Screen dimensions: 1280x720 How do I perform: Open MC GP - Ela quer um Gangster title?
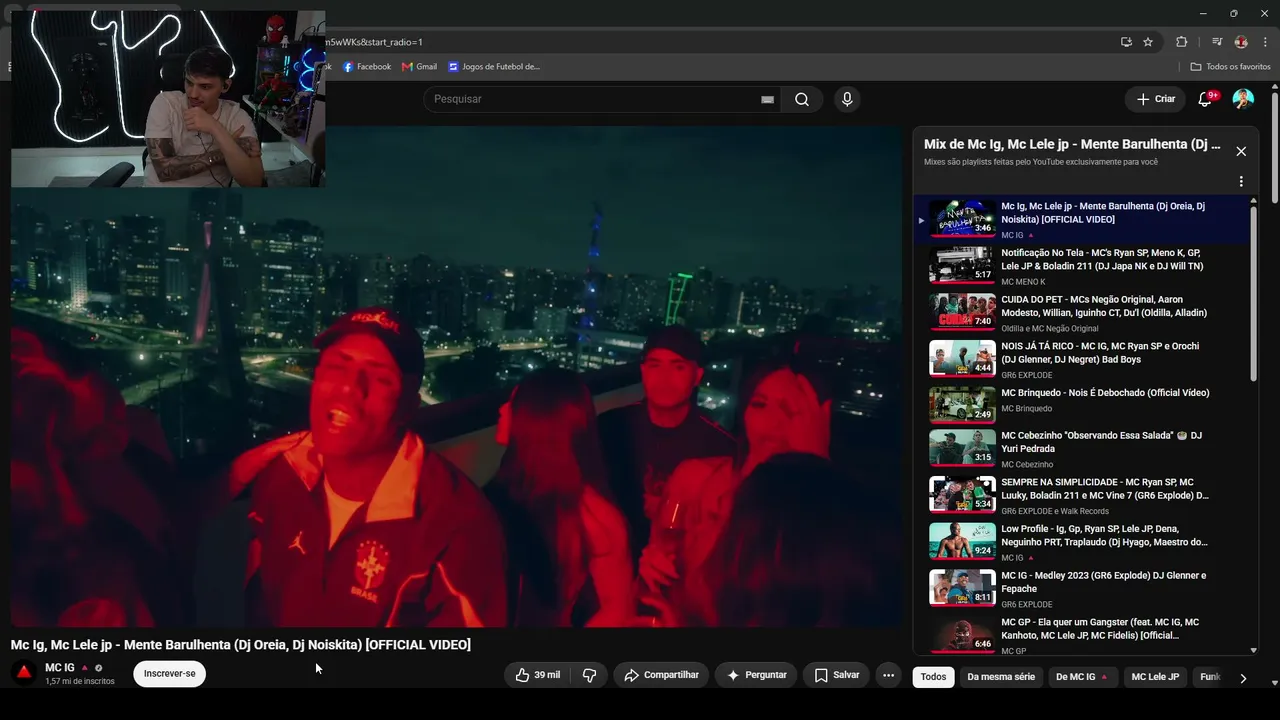[x=1100, y=629]
